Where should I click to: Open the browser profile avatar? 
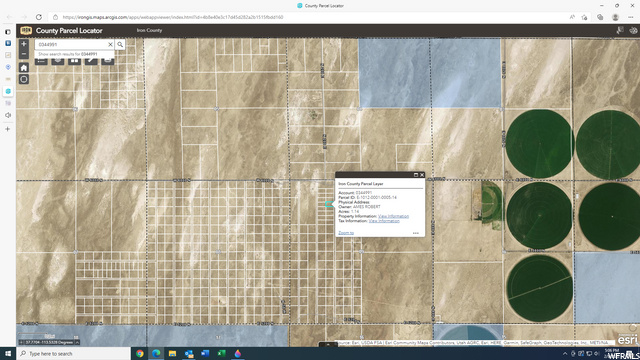(x=615, y=17)
